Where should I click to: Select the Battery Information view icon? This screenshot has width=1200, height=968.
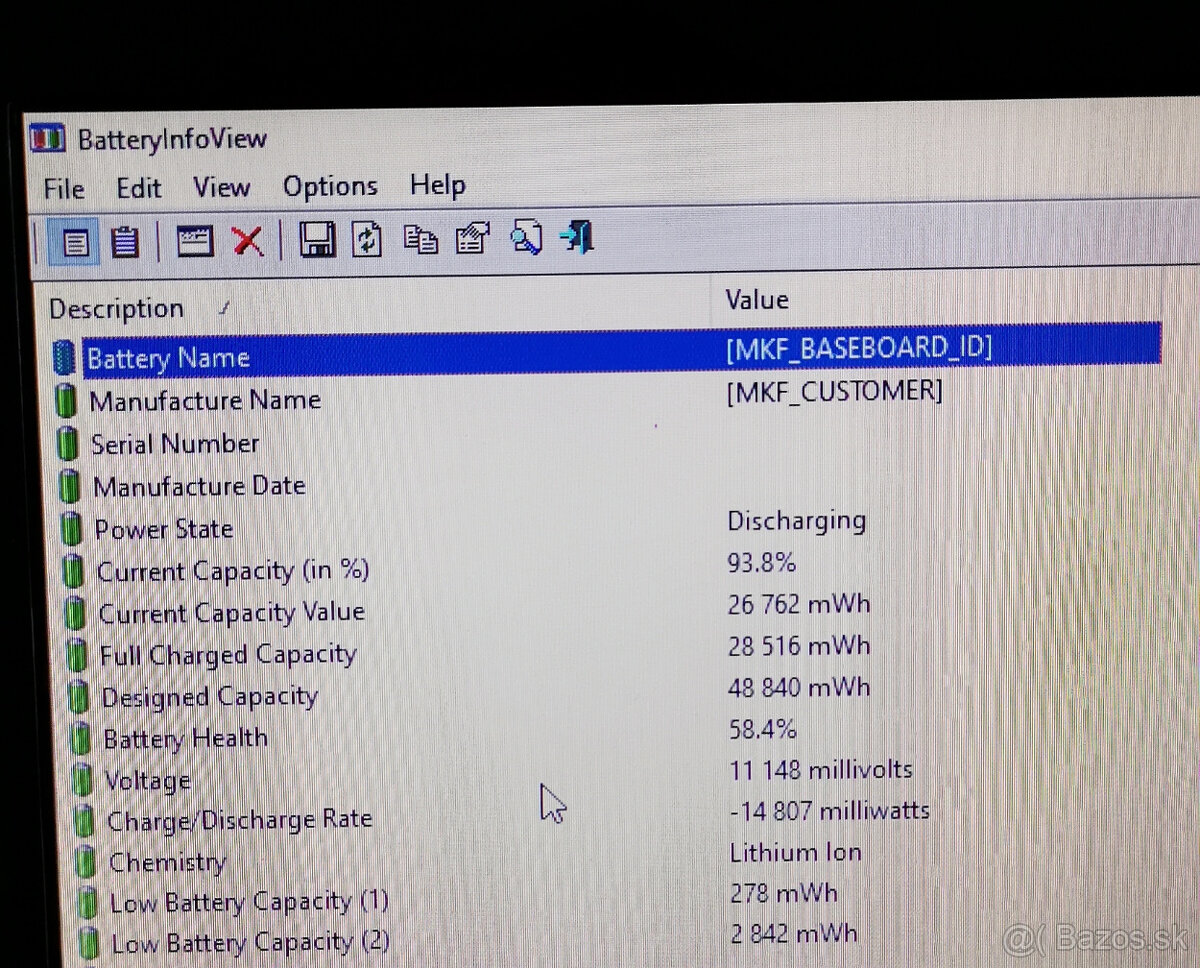tap(72, 240)
